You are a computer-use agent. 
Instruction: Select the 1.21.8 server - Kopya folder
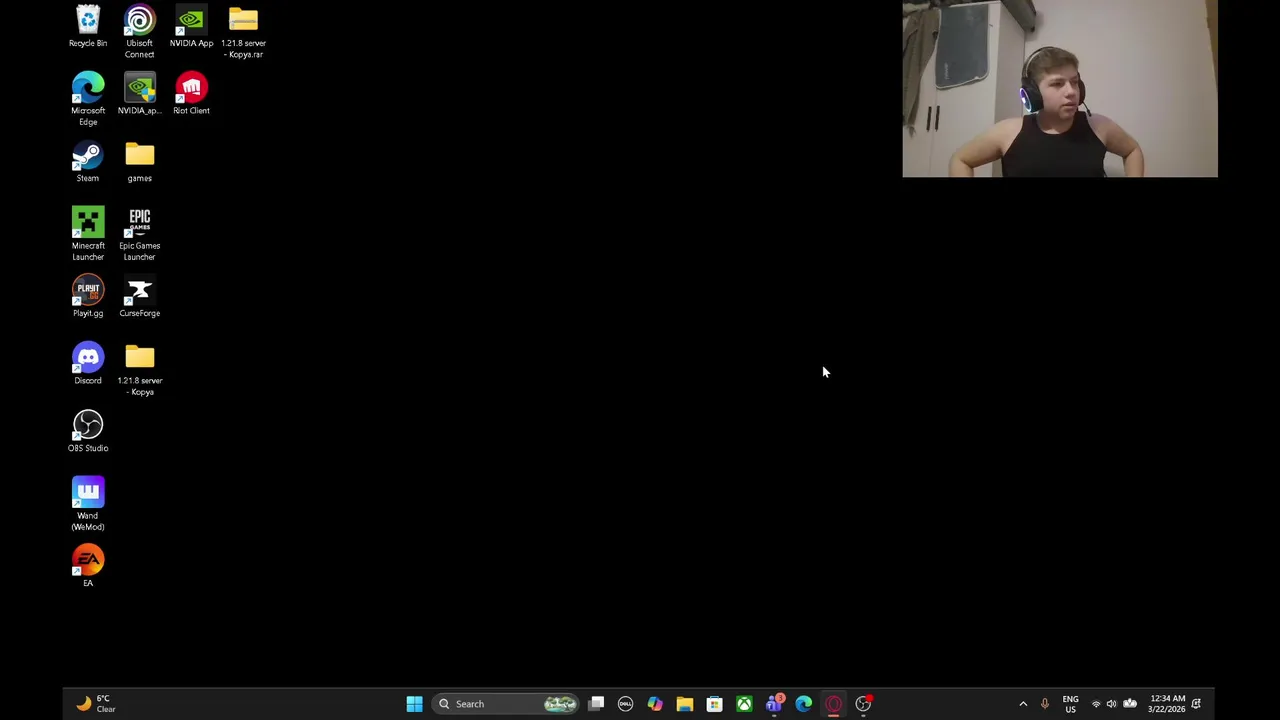click(140, 369)
